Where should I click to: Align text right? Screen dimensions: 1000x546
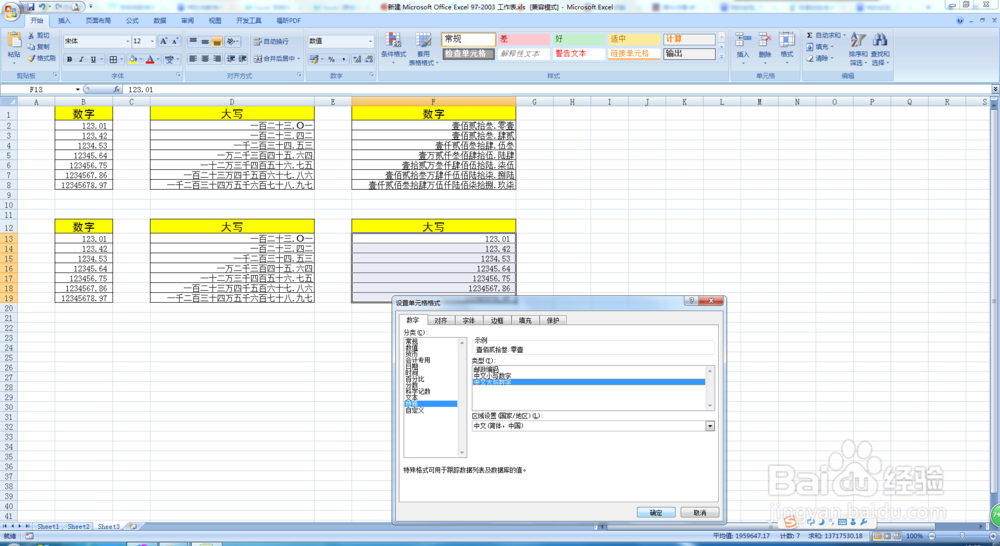[217, 59]
